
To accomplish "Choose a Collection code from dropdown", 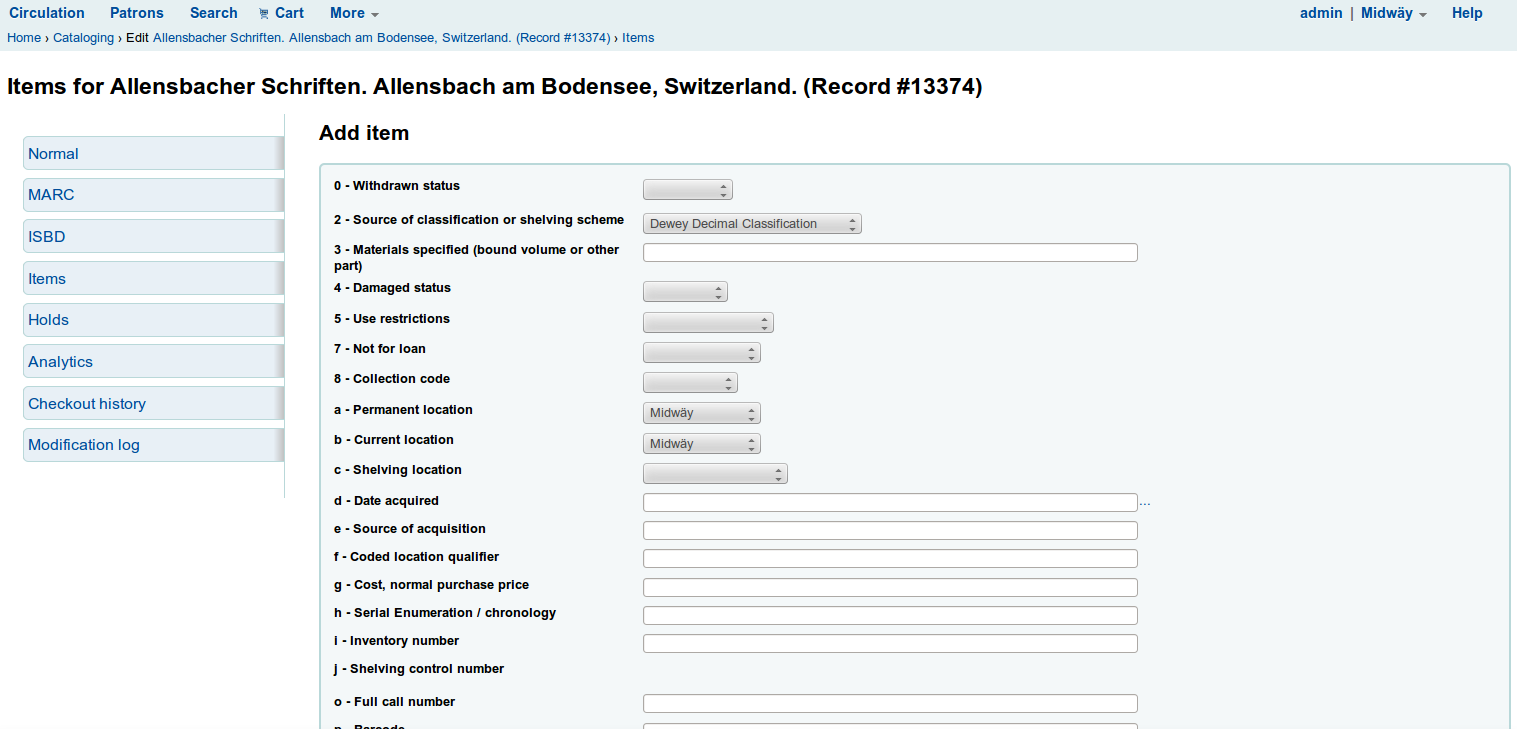I will [690, 383].
